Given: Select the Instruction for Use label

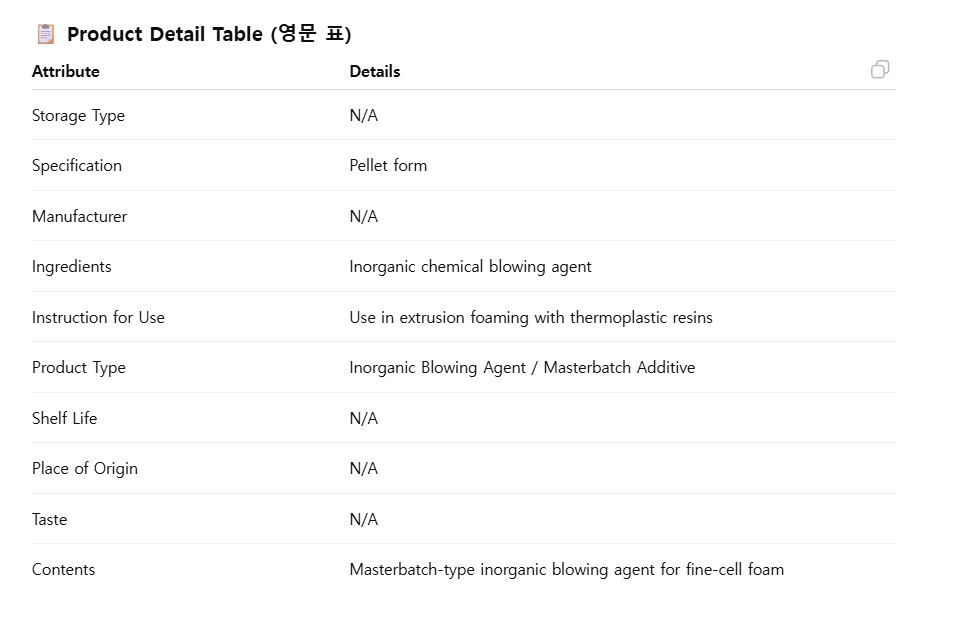Looking at the screenshot, I should click(98, 318).
